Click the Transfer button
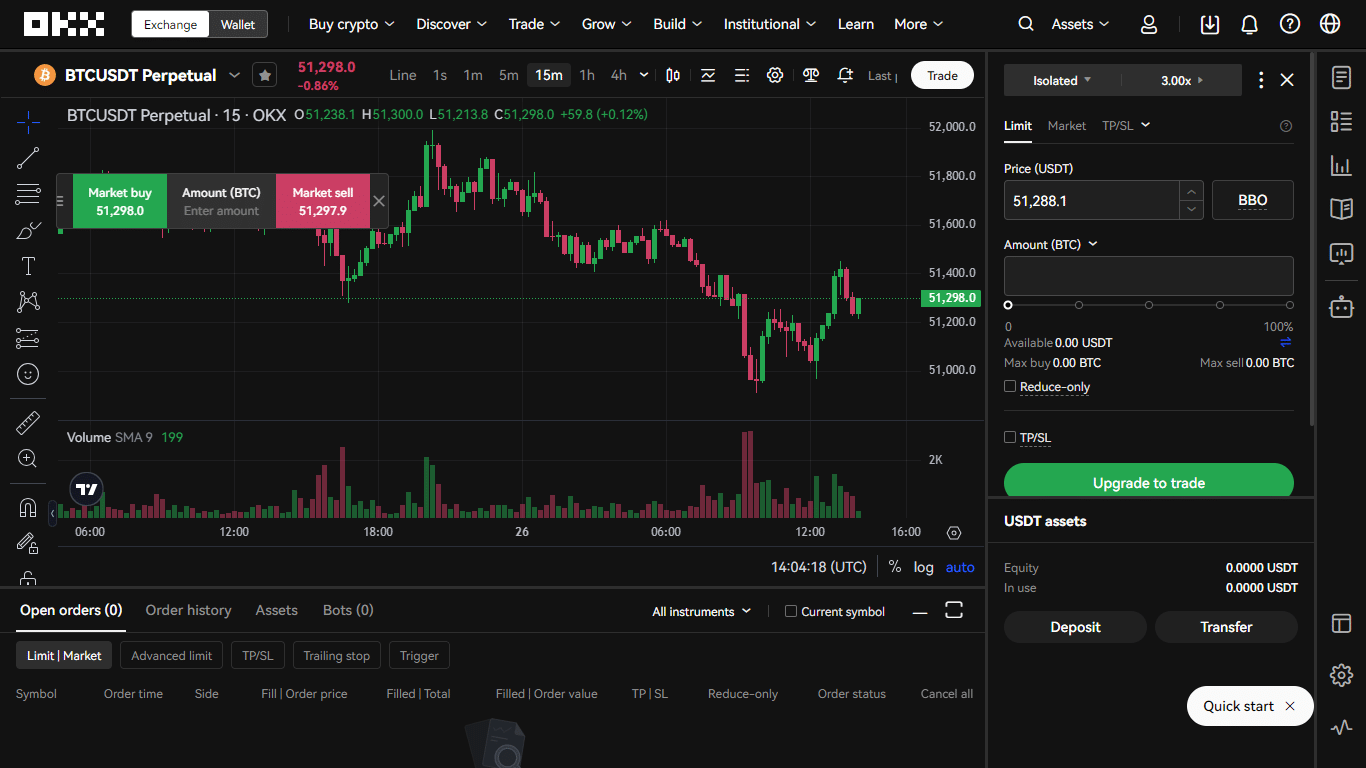This screenshot has width=1366, height=768. tap(1227, 627)
